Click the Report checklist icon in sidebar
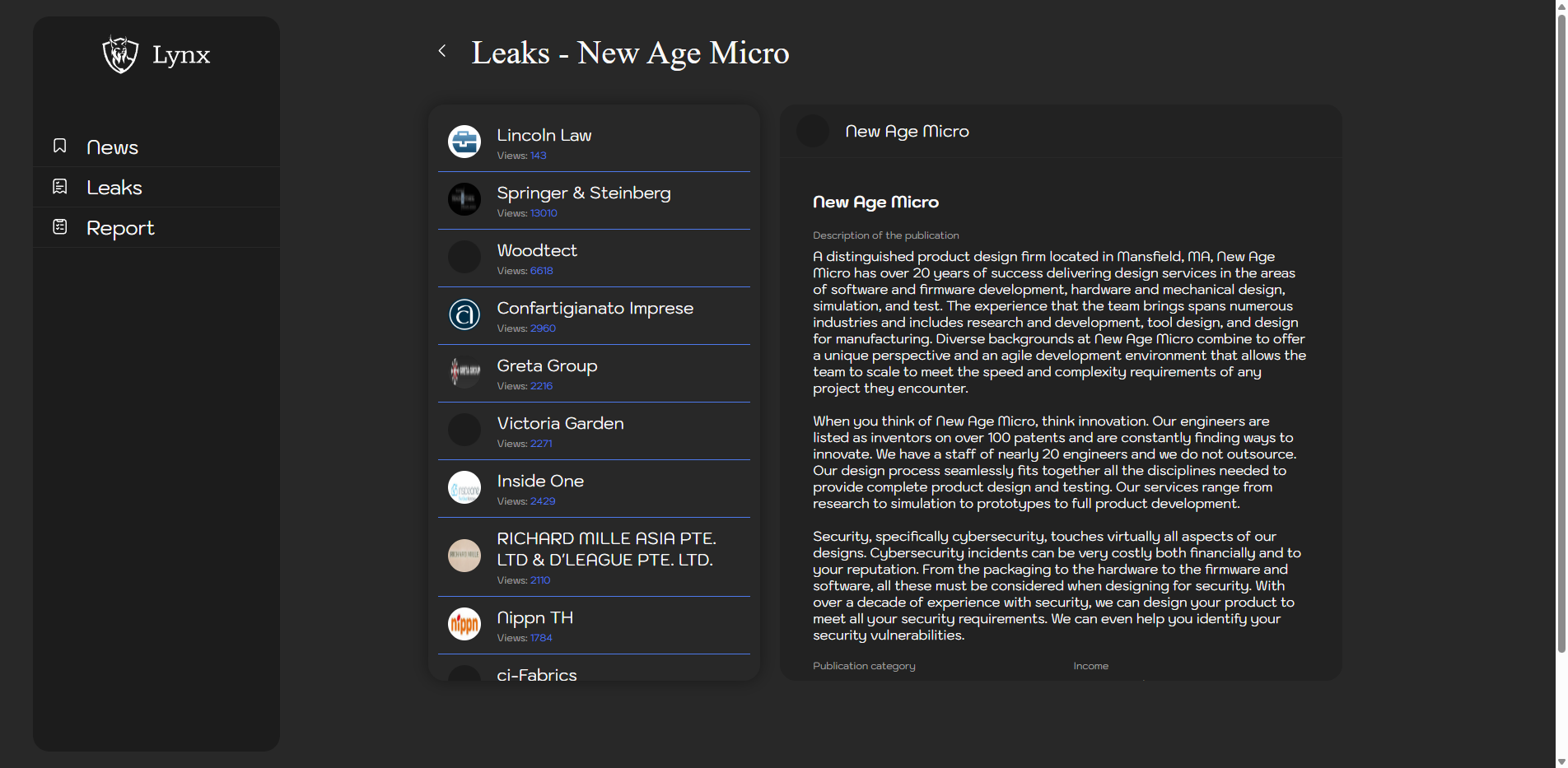This screenshot has height=768, width=1568. (60, 227)
